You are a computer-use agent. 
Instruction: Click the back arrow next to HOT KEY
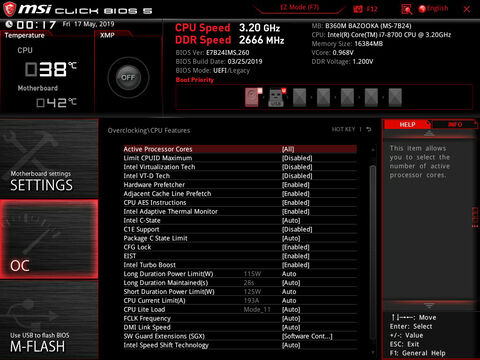[x=369, y=129]
